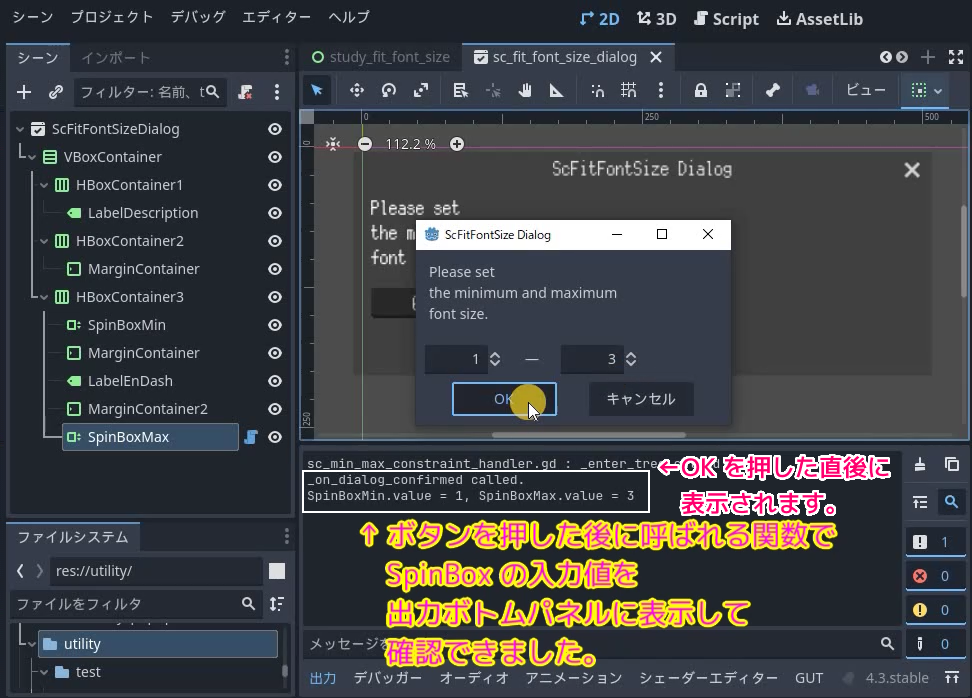Toggle visibility of LabelEnDash node

point(275,381)
